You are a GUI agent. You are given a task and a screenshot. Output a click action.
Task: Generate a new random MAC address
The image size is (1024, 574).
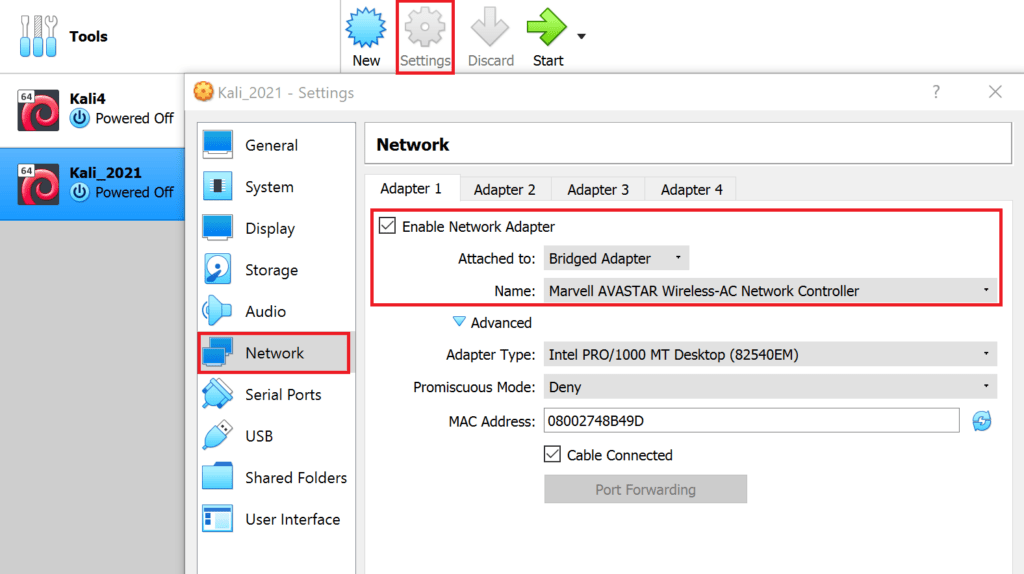[x=982, y=421]
